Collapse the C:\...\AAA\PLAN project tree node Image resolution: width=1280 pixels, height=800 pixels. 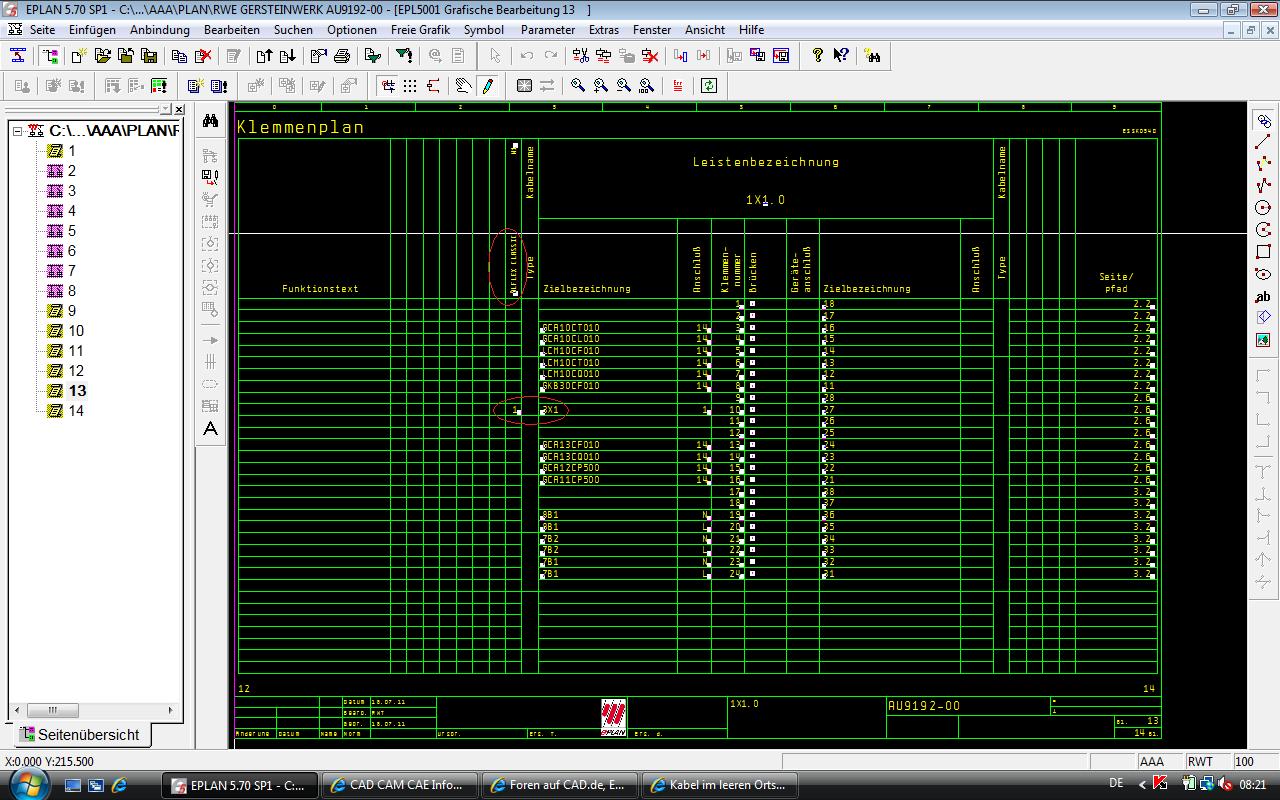17,131
